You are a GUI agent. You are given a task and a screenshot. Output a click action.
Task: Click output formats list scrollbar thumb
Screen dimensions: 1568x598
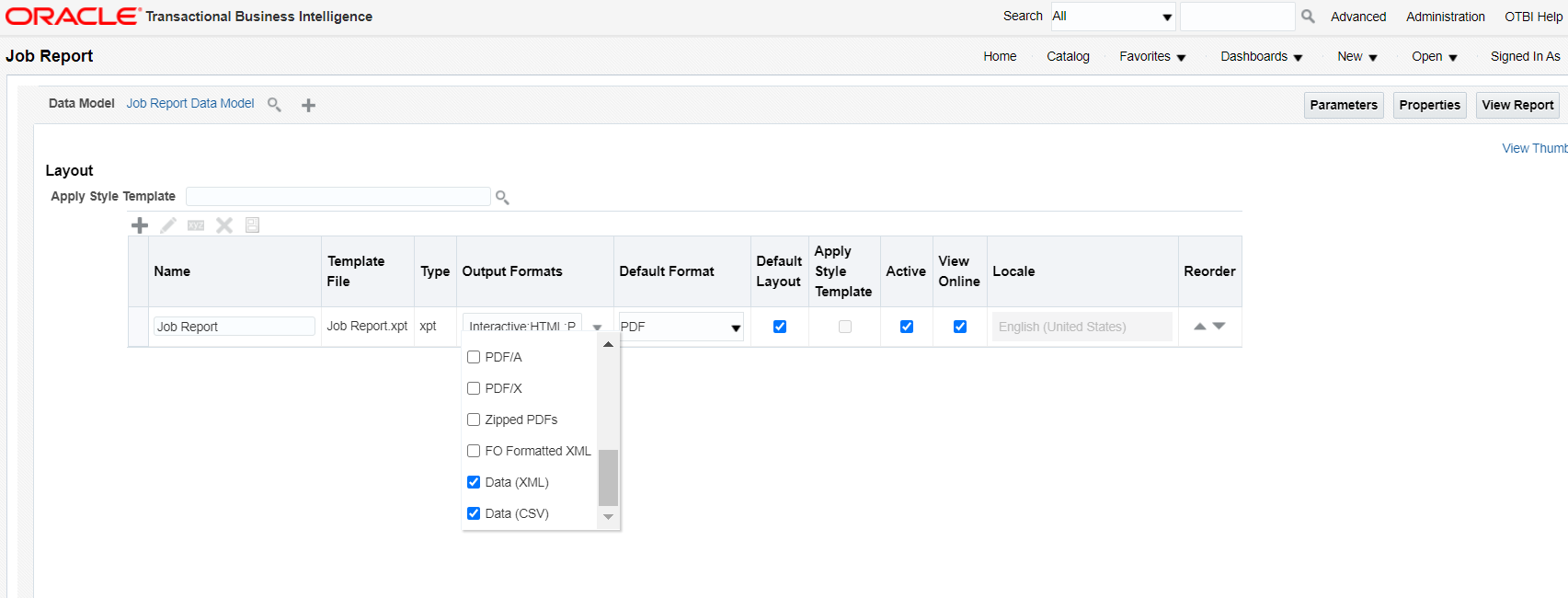(x=608, y=477)
